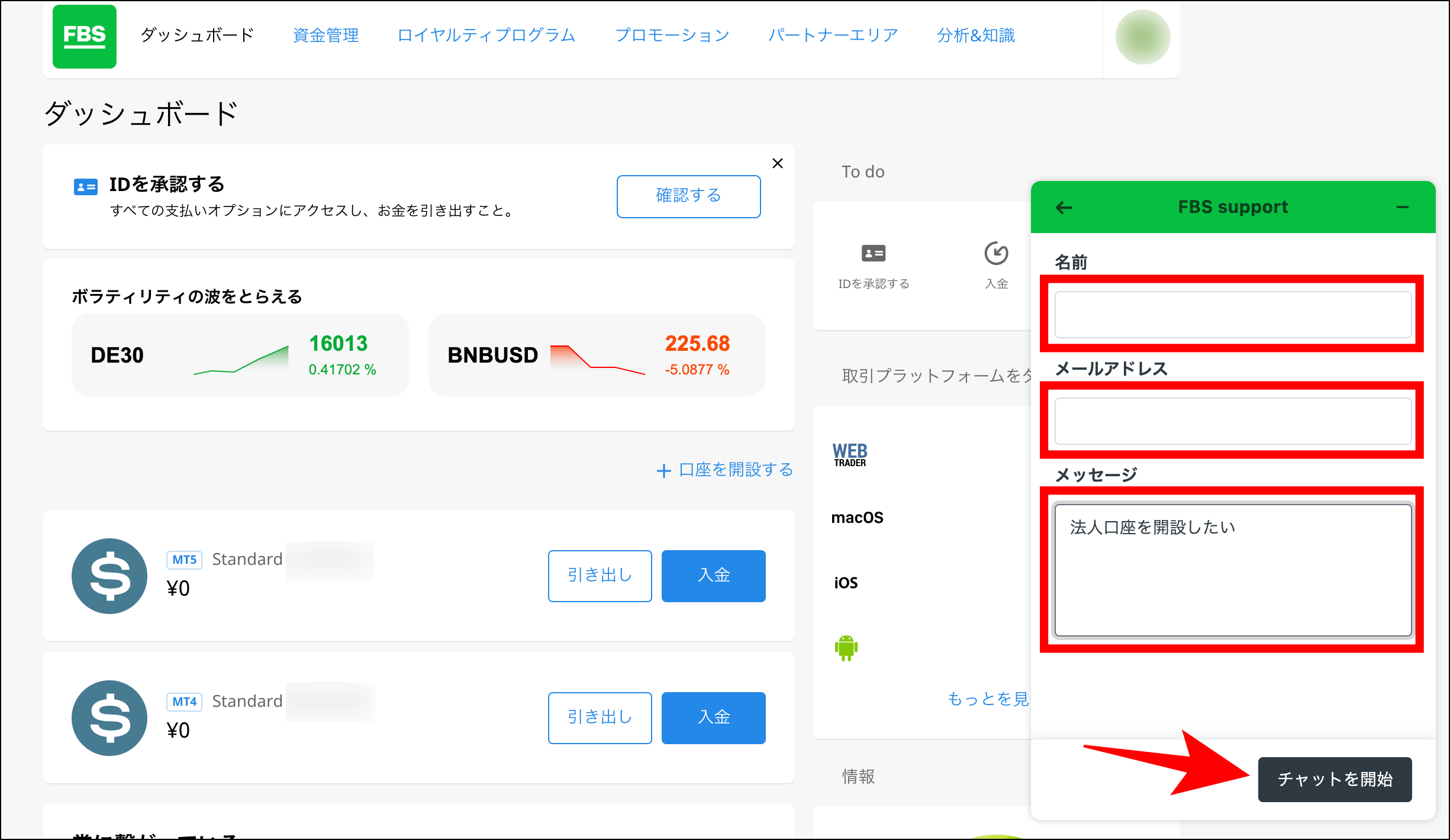
Task: Click the -5.0877 % change value
Action: pyautogui.click(x=697, y=370)
